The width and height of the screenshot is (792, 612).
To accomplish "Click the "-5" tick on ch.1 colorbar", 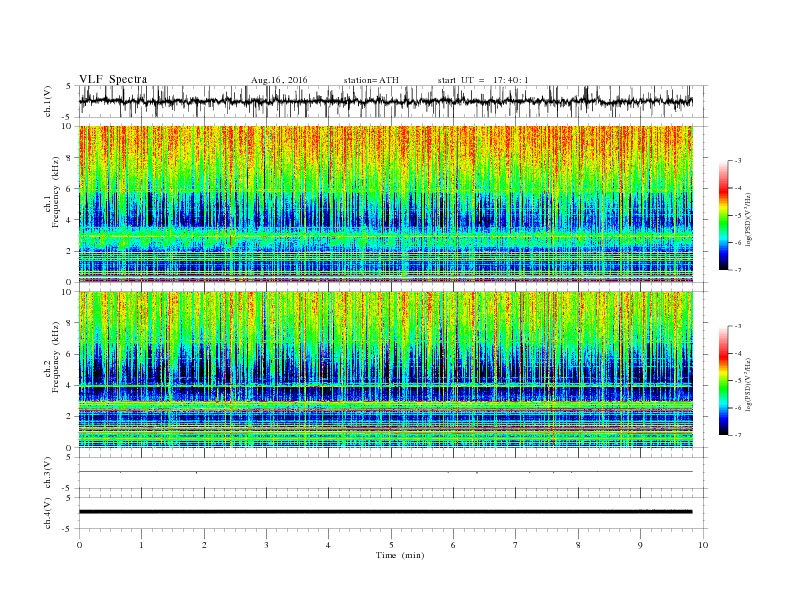I will (x=738, y=216).
